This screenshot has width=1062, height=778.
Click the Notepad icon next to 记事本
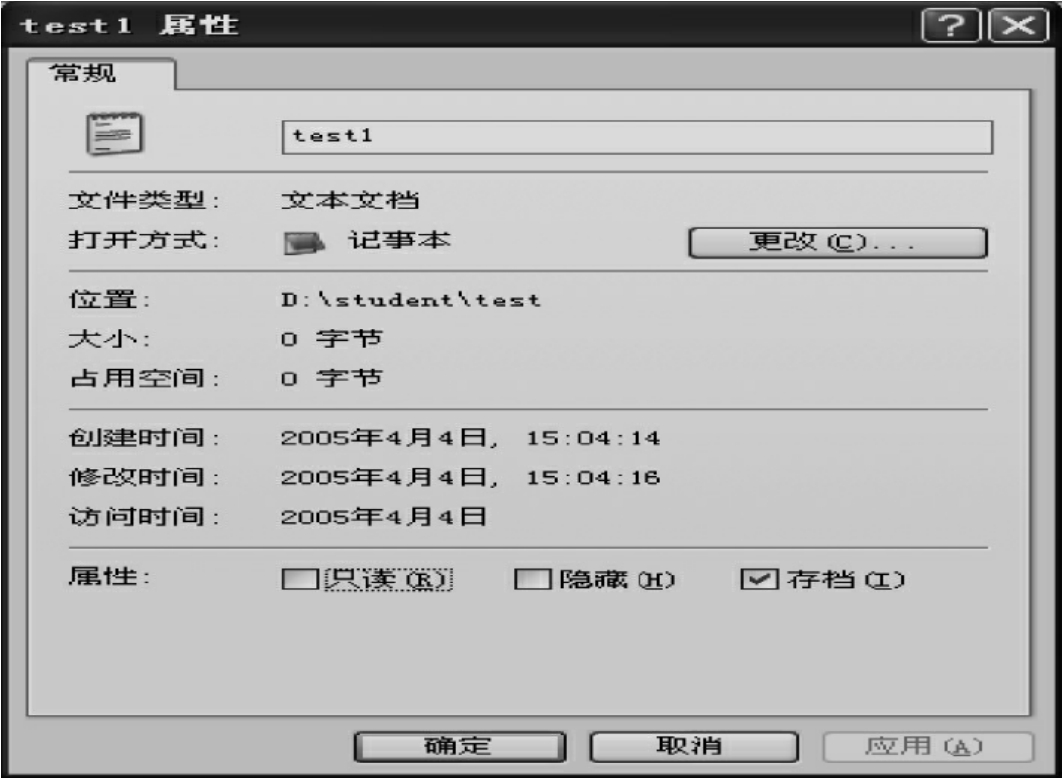click(303, 242)
